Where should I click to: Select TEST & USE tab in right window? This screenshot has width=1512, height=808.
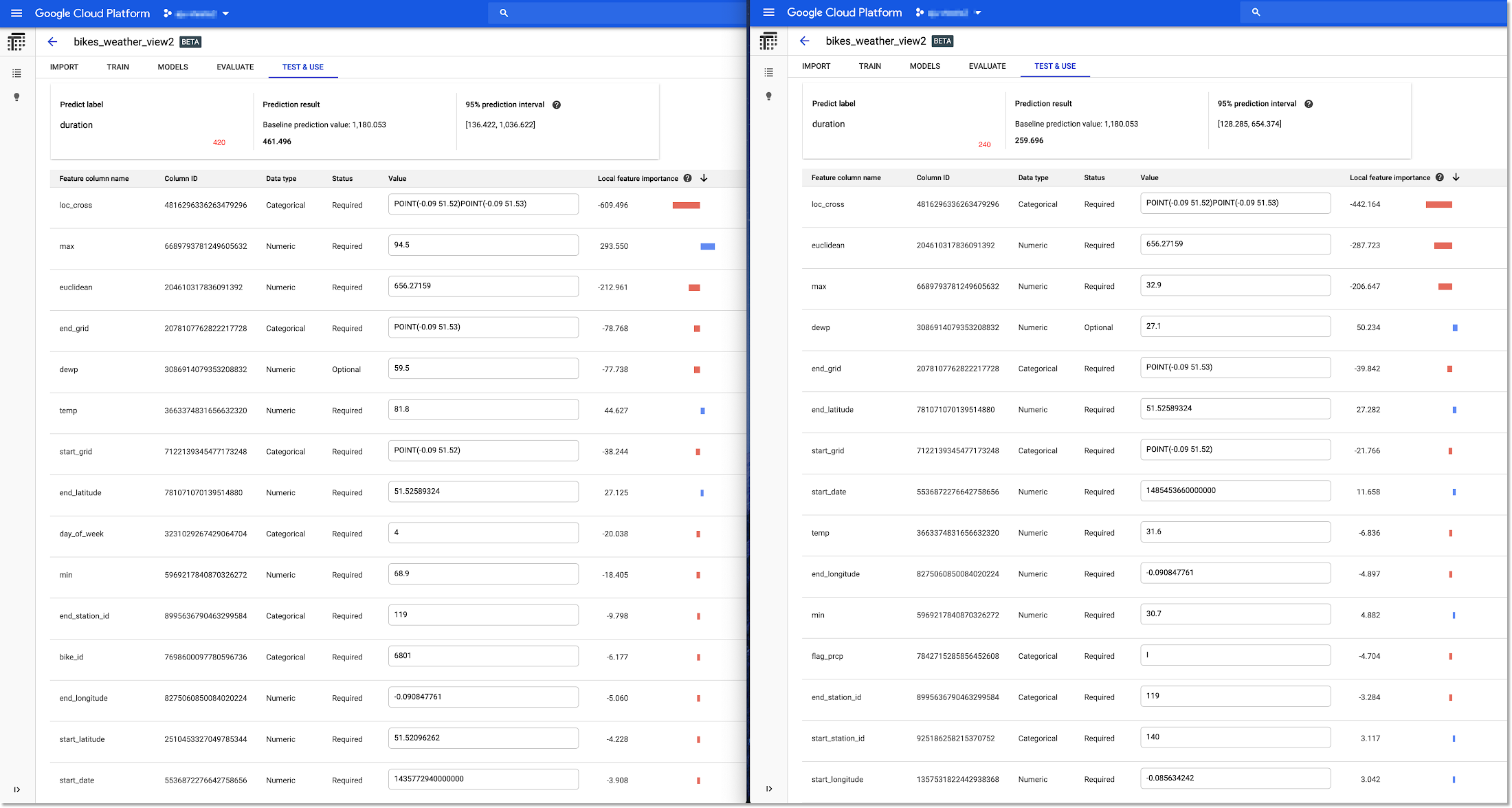pyautogui.click(x=1056, y=66)
